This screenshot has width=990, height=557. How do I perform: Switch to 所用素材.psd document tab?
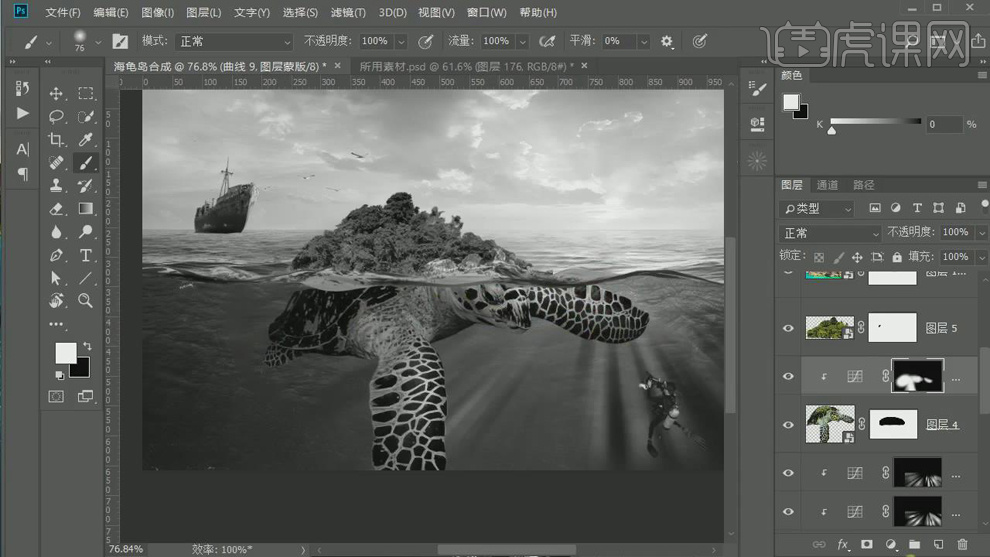[463, 66]
